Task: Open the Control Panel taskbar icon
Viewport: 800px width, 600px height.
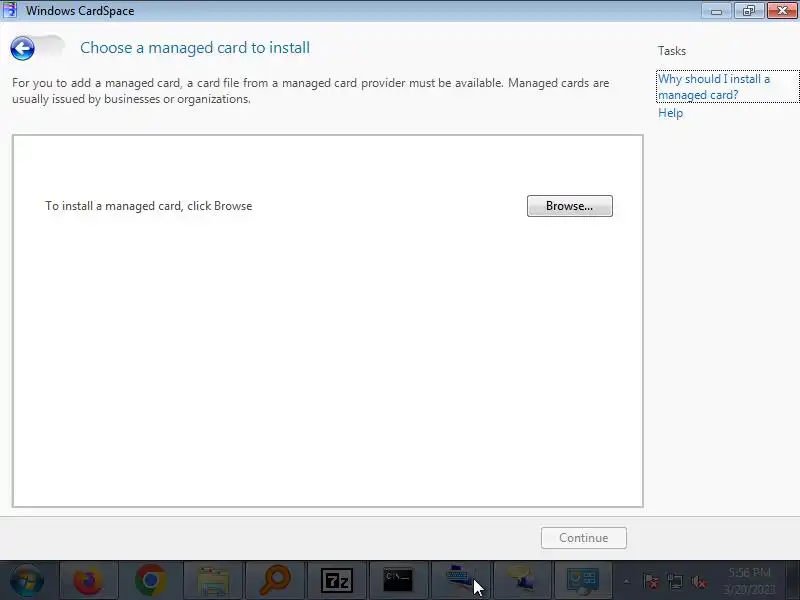Action: [x=583, y=581]
